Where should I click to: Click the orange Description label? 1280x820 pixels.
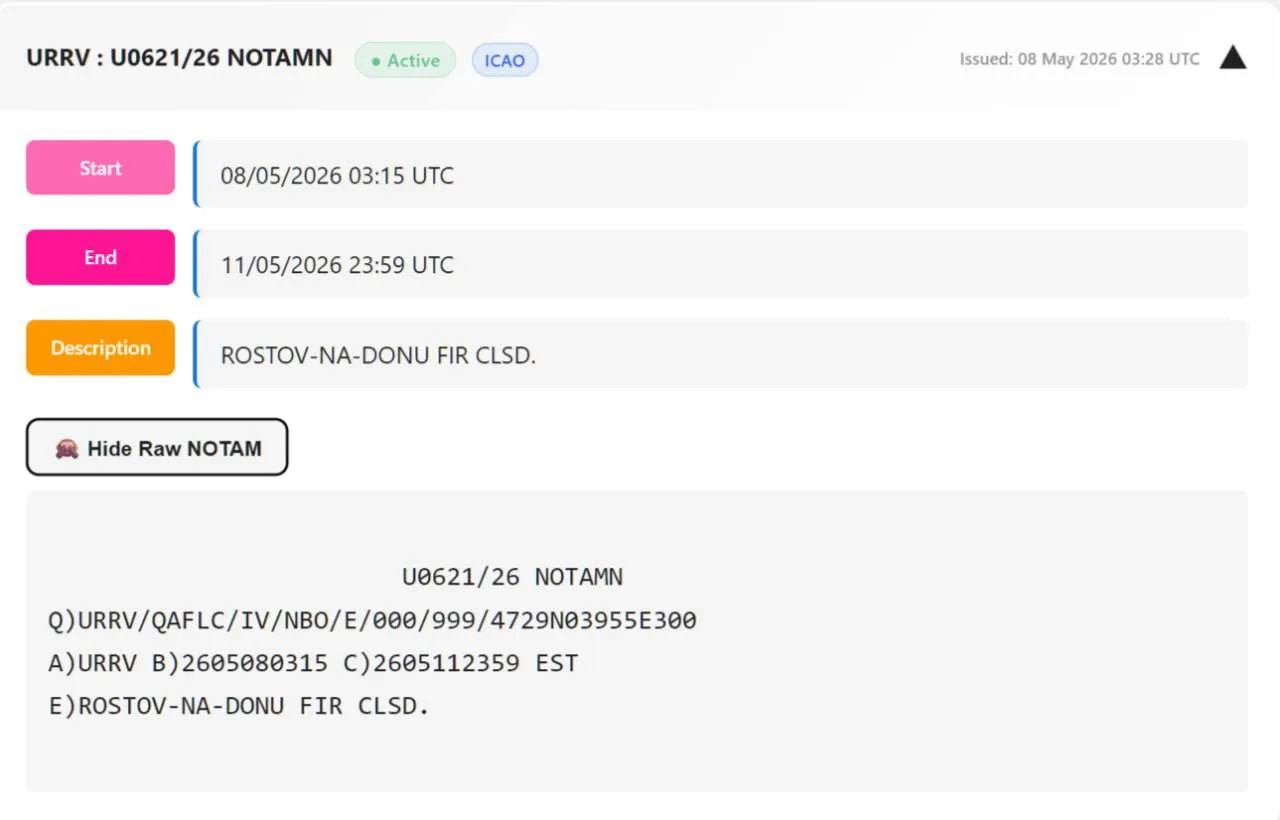point(100,348)
